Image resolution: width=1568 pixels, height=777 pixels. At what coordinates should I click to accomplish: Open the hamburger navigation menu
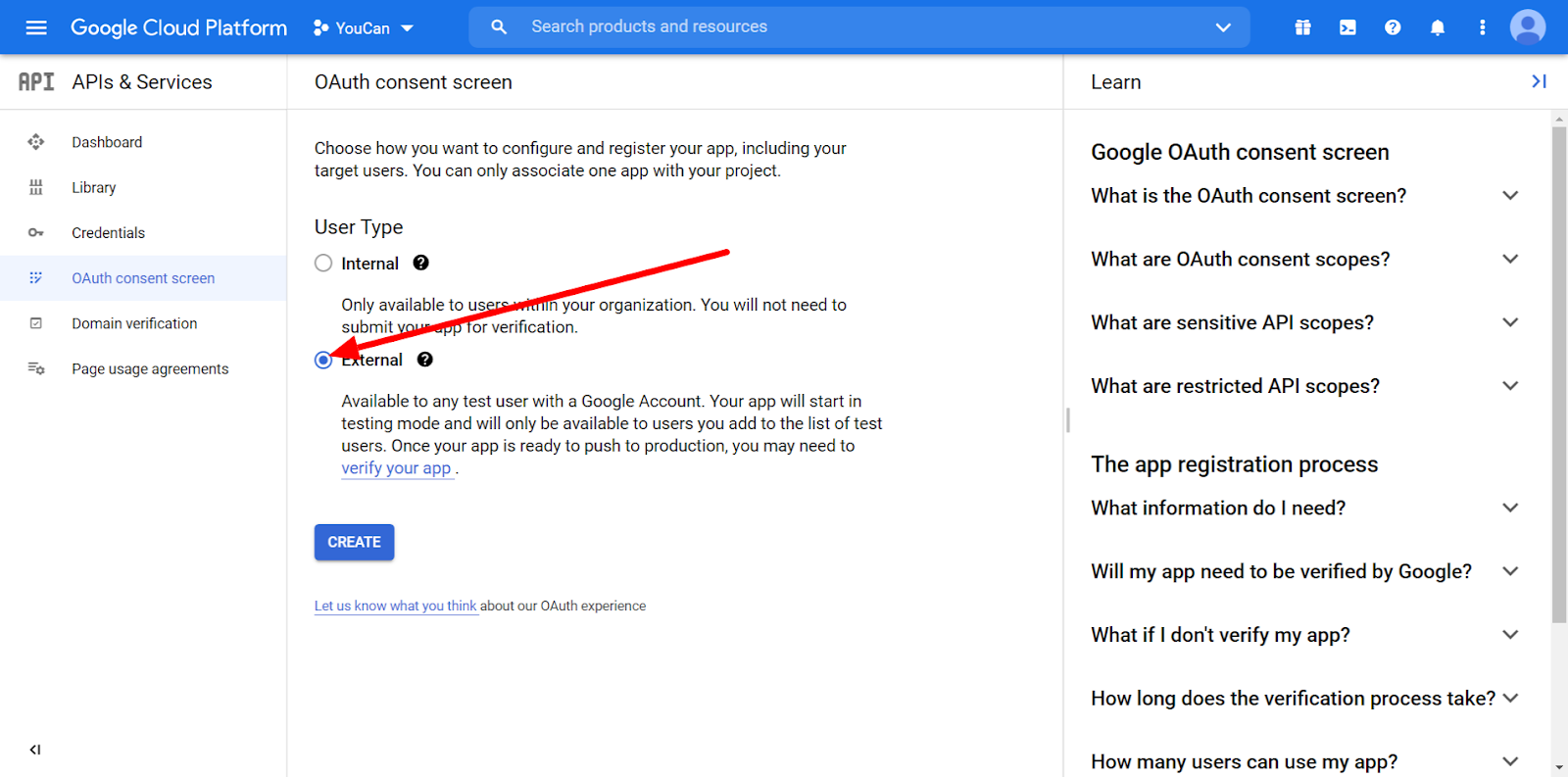click(36, 27)
